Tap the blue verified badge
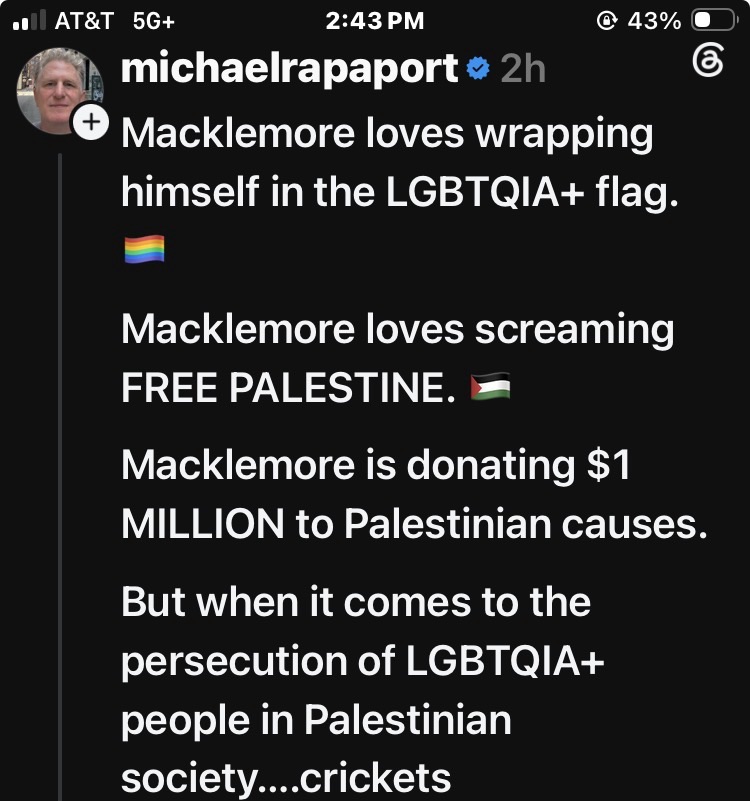This screenshot has width=750, height=801. click(479, 69)
